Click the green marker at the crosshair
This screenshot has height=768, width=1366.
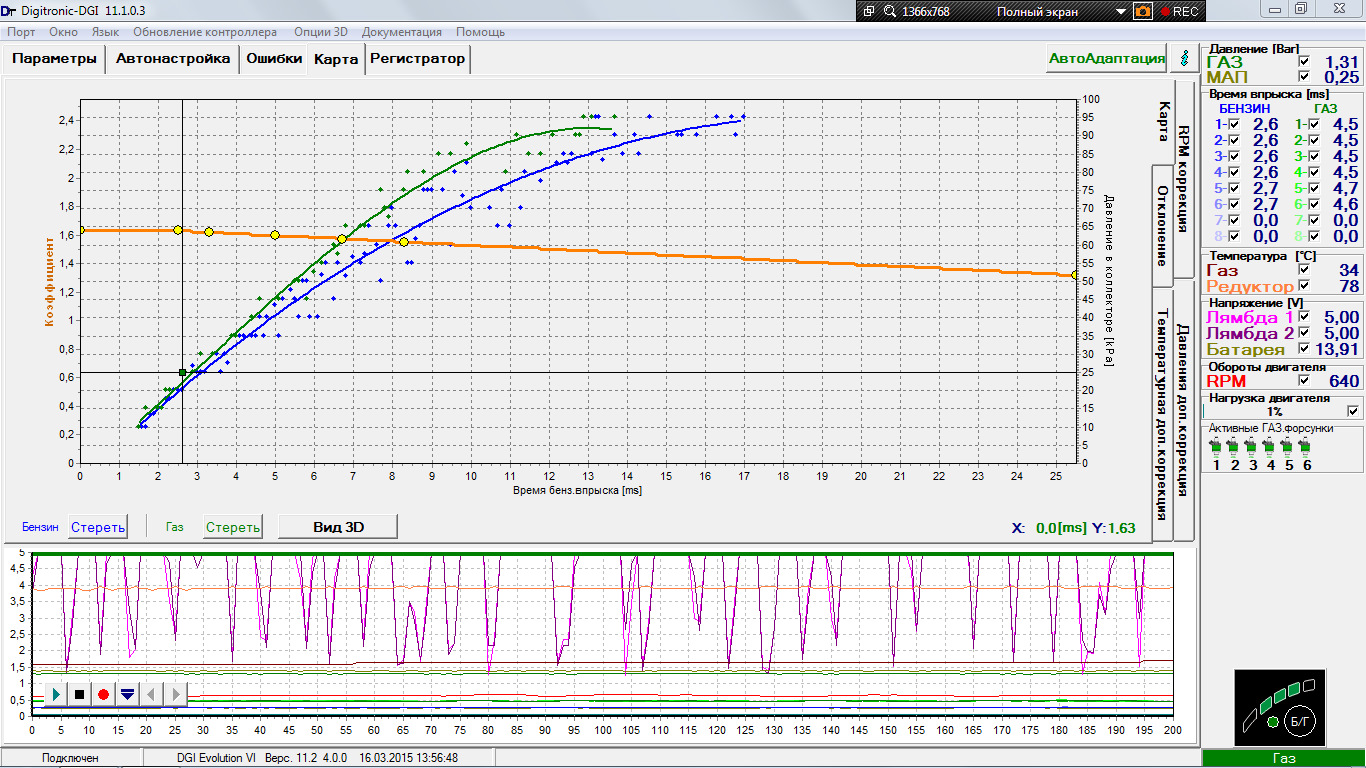182,372
